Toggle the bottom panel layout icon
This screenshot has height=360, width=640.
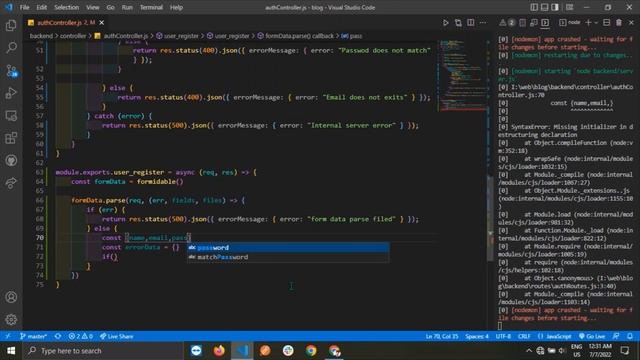pos(544,7)
